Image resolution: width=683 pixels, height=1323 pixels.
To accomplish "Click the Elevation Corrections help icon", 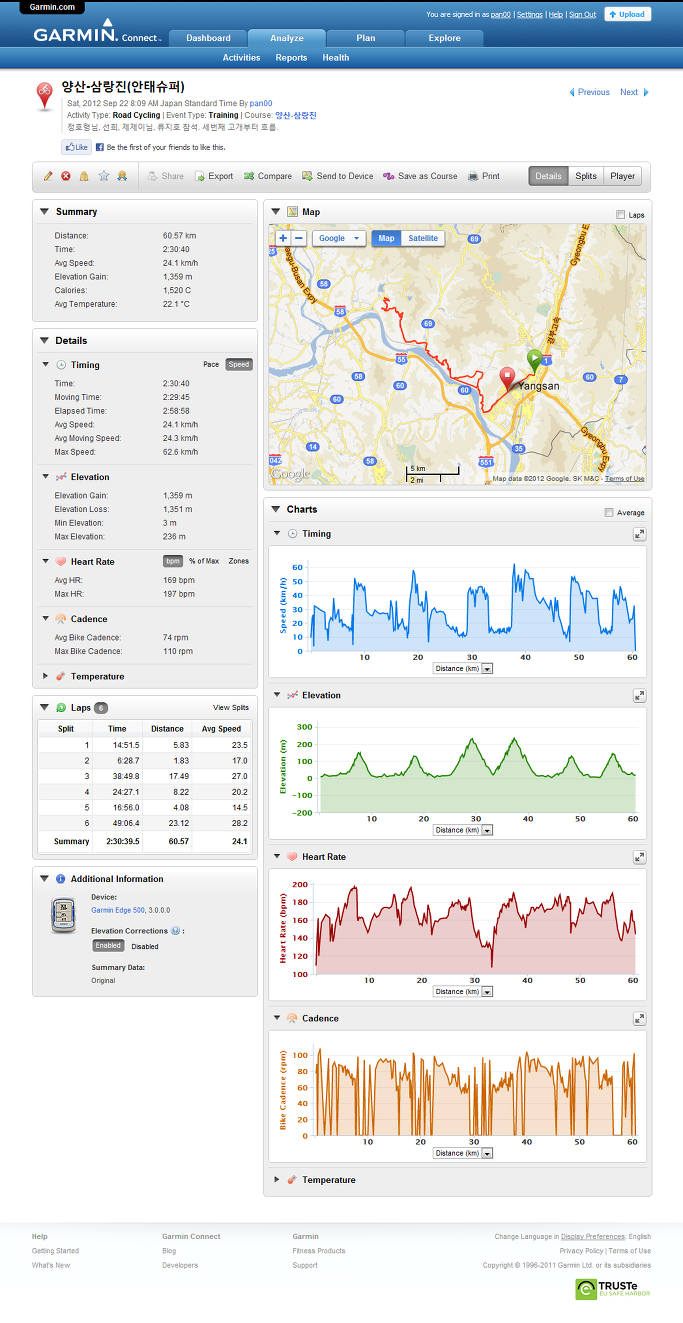I will (175, 930).
